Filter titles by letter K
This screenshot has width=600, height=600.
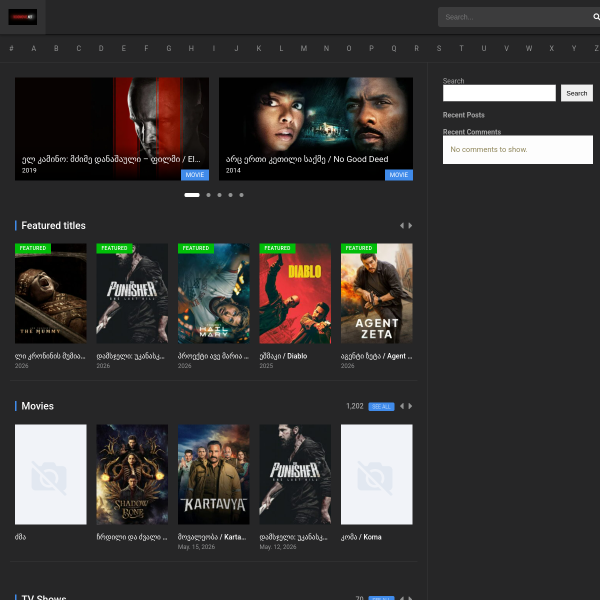[259, 49]
